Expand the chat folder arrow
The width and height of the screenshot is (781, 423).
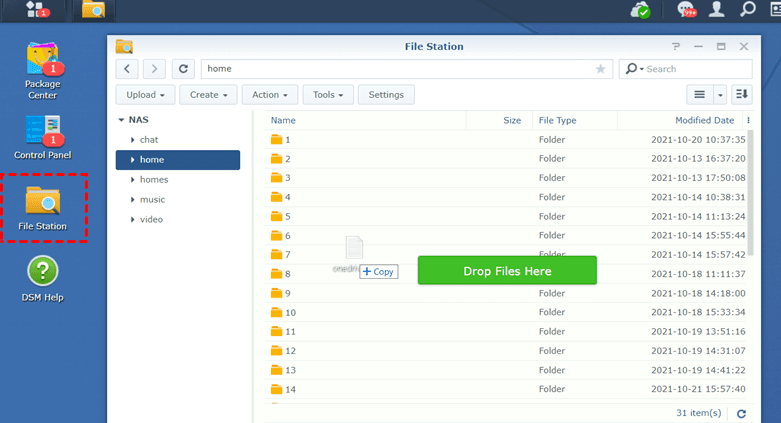132,140
